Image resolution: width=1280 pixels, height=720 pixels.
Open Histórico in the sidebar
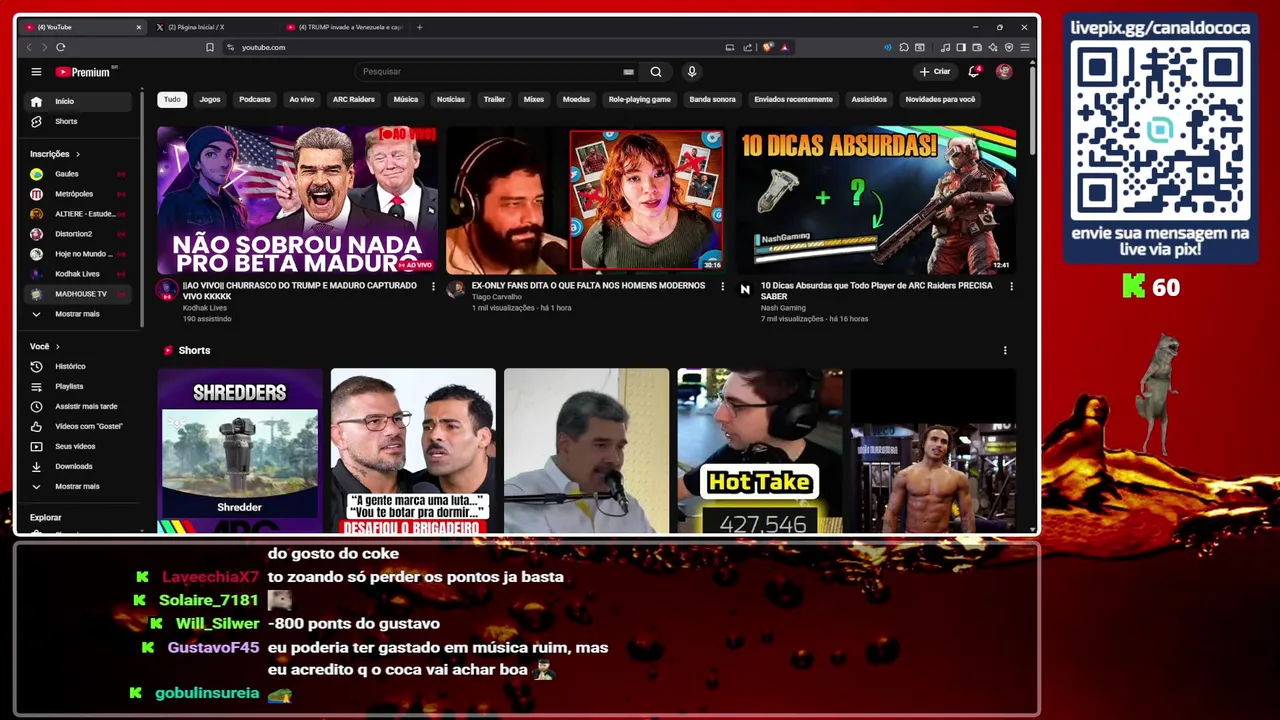click(x=79, y=366)
